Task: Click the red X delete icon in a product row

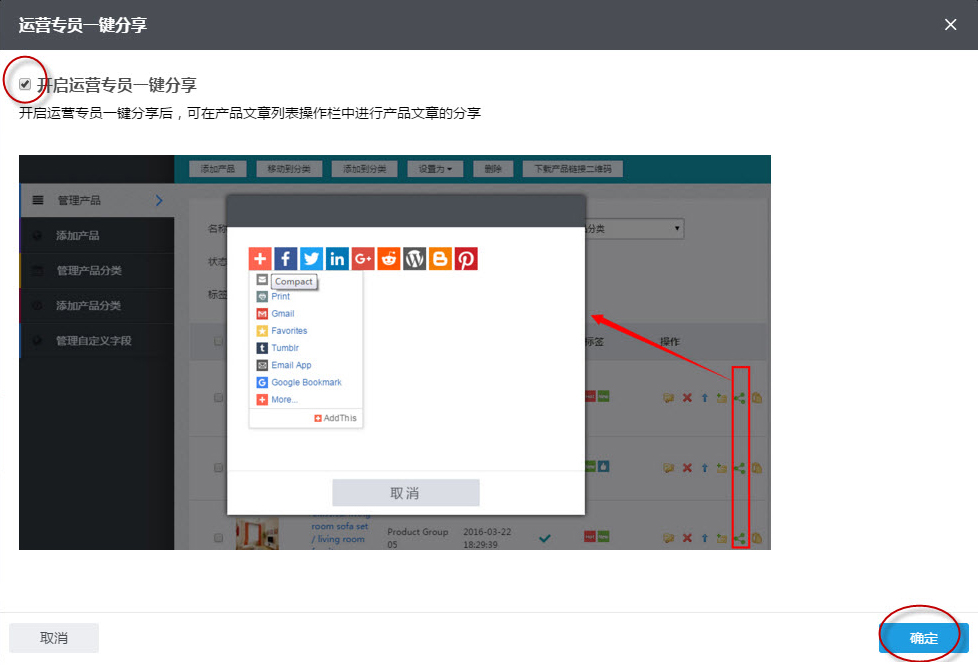Action: (x=689, y=396)
